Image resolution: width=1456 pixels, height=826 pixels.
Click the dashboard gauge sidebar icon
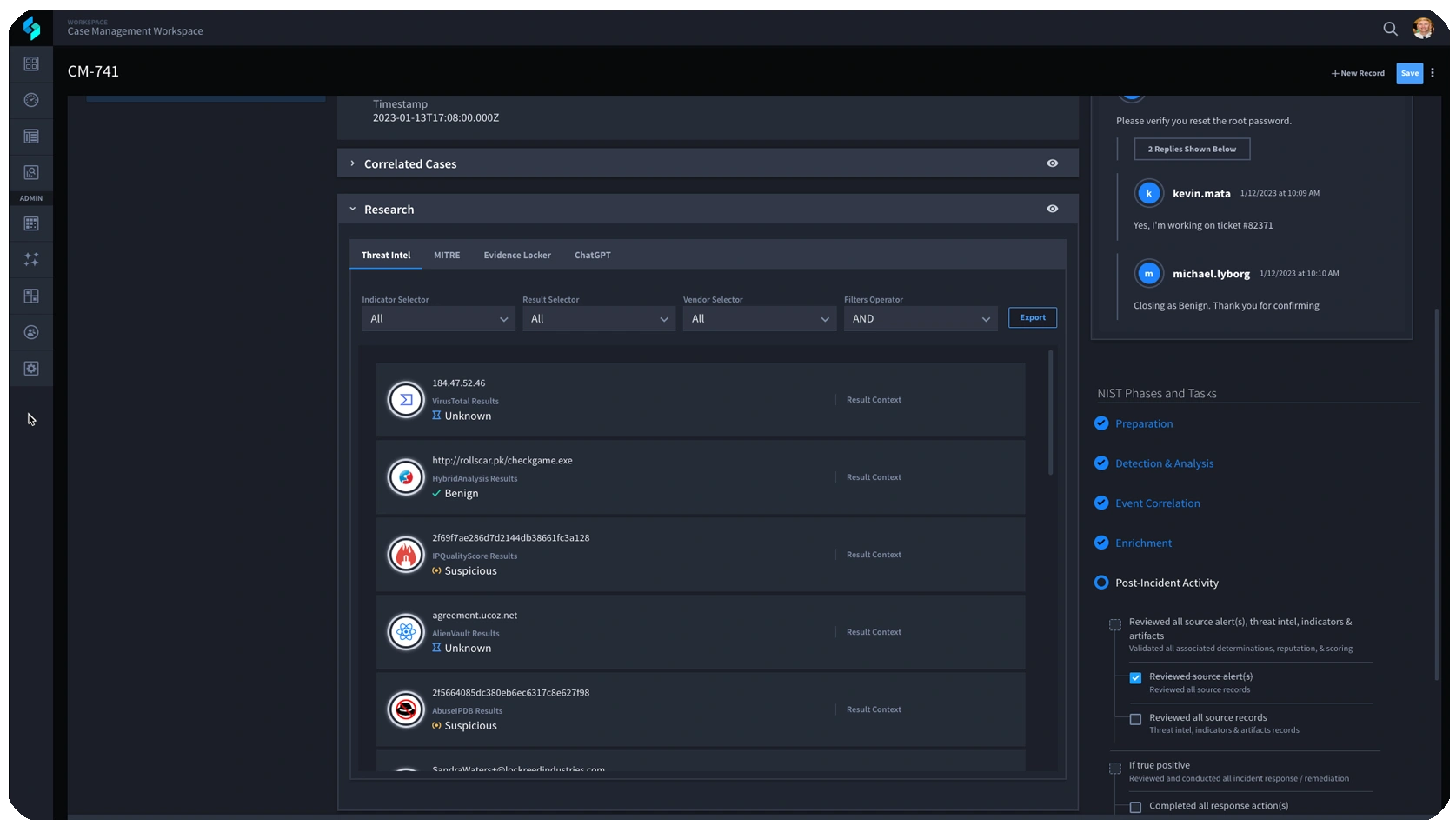31,100
